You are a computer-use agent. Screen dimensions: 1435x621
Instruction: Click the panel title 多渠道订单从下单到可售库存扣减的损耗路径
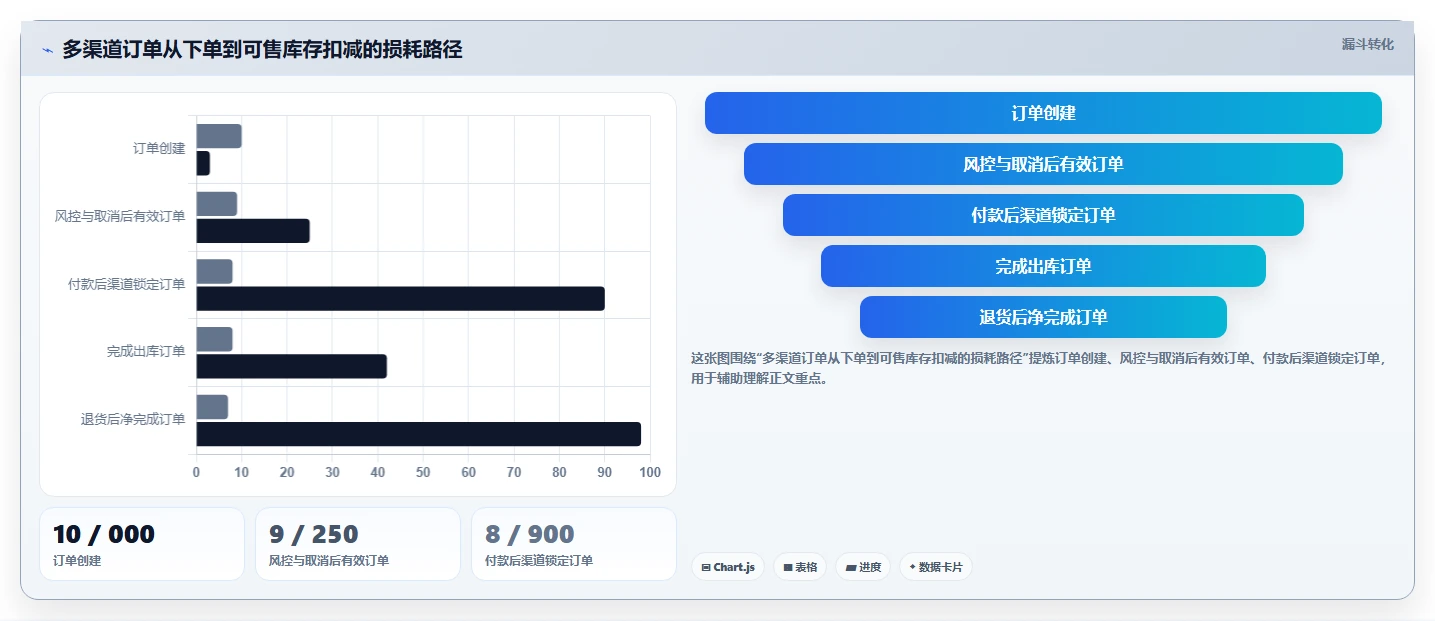click(262, 50)
